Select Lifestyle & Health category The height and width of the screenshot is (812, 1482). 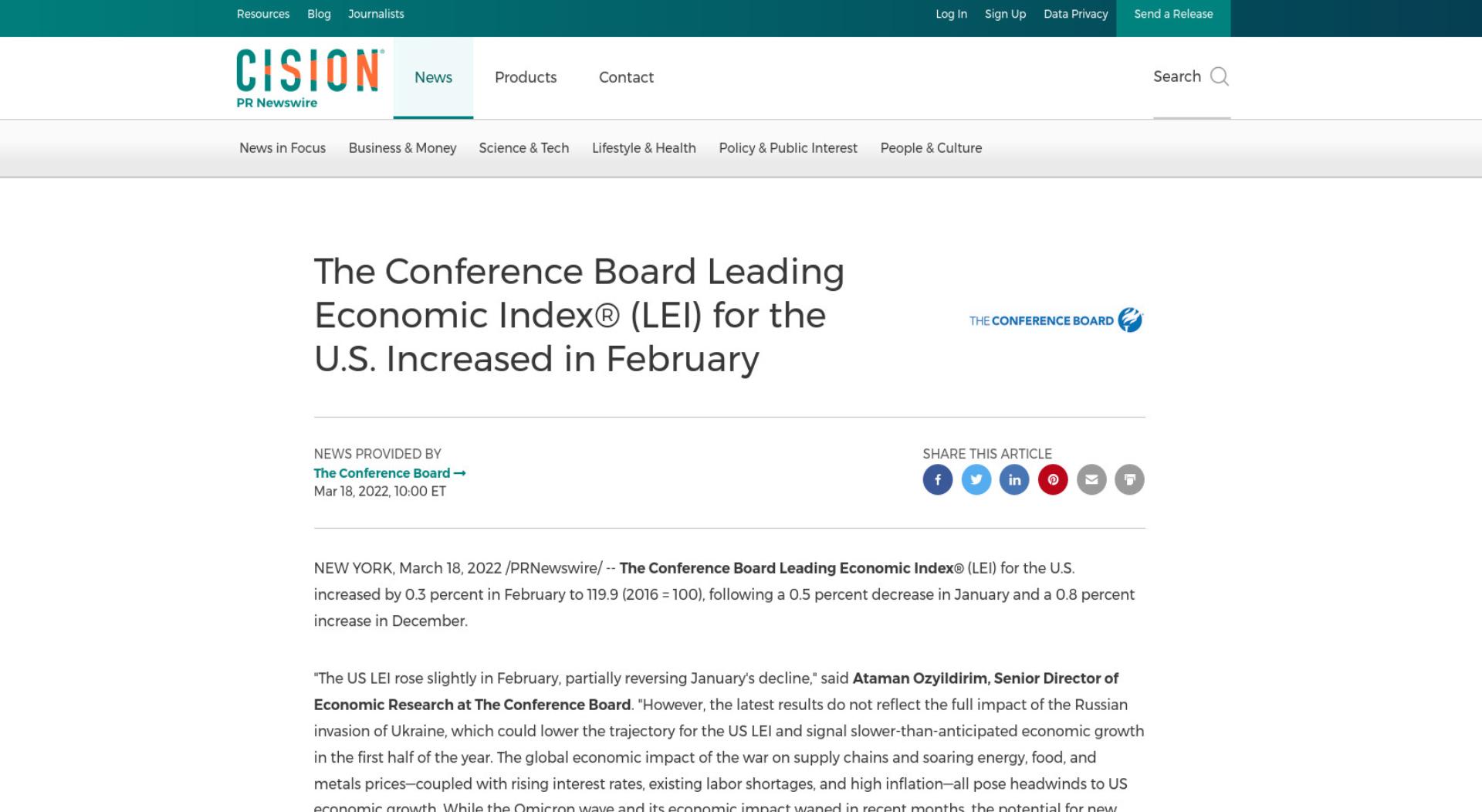click(644, 148)
